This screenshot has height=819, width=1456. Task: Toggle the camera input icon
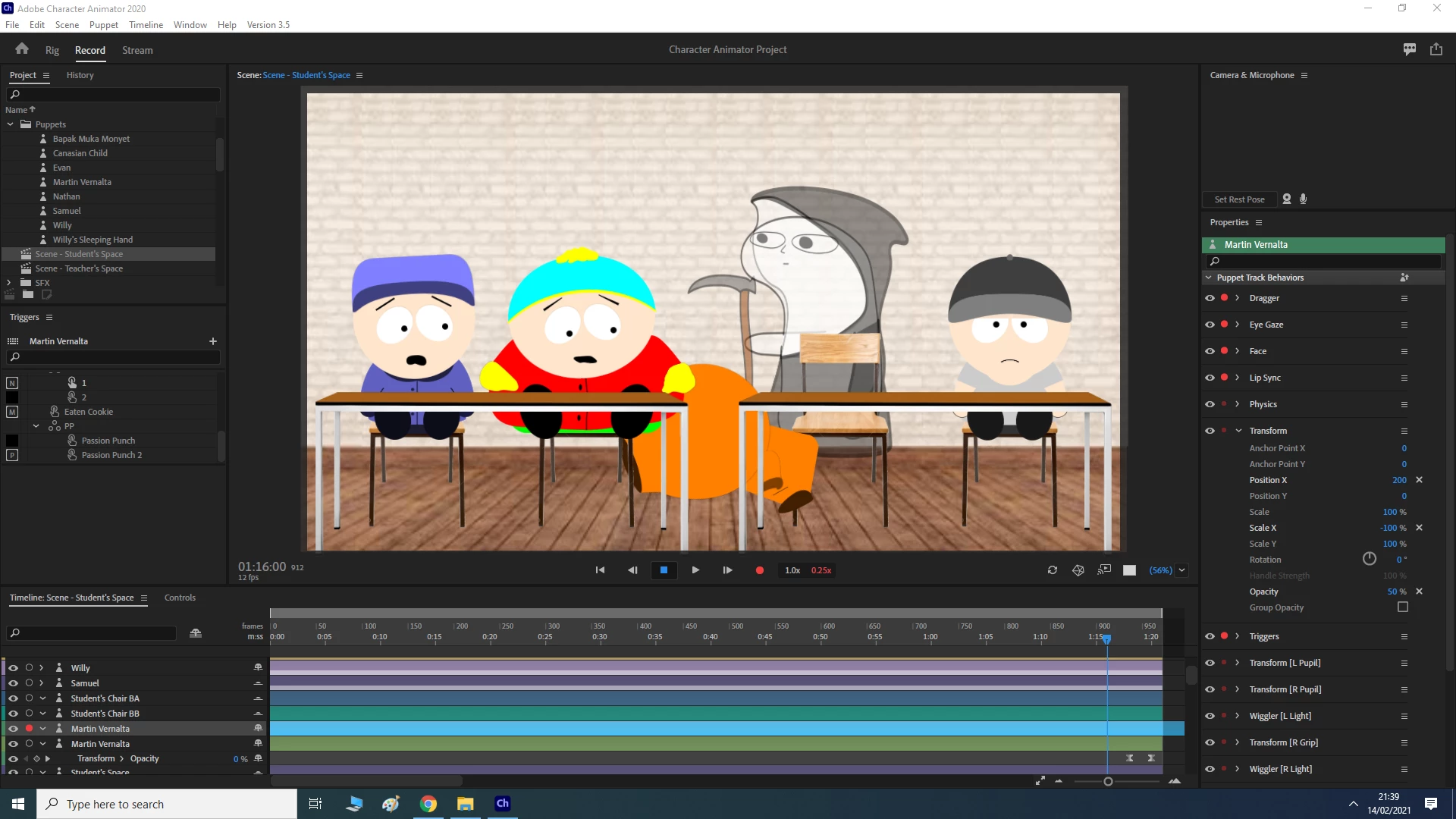click(1287, 199)
